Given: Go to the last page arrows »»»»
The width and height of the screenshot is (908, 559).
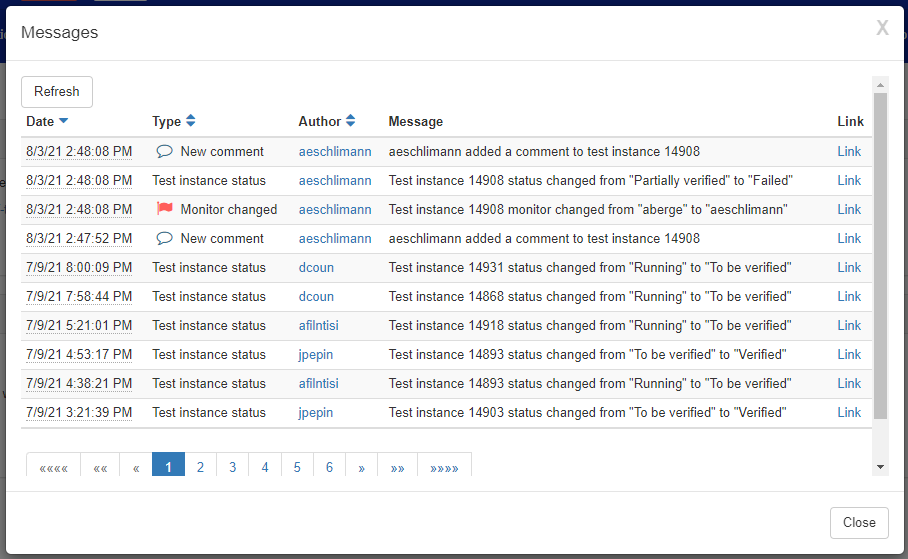Looking at the screenshot, I should pyautogui.click(x=444, y=467).
